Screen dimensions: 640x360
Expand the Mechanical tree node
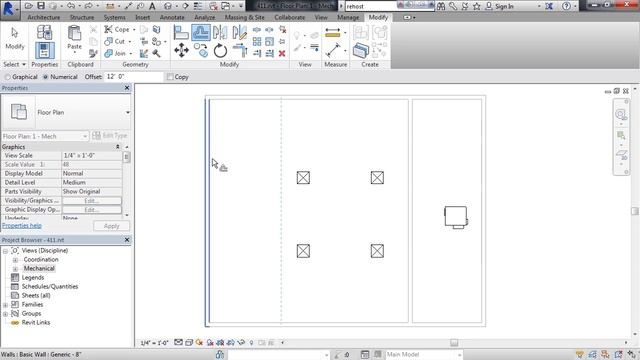15,269
